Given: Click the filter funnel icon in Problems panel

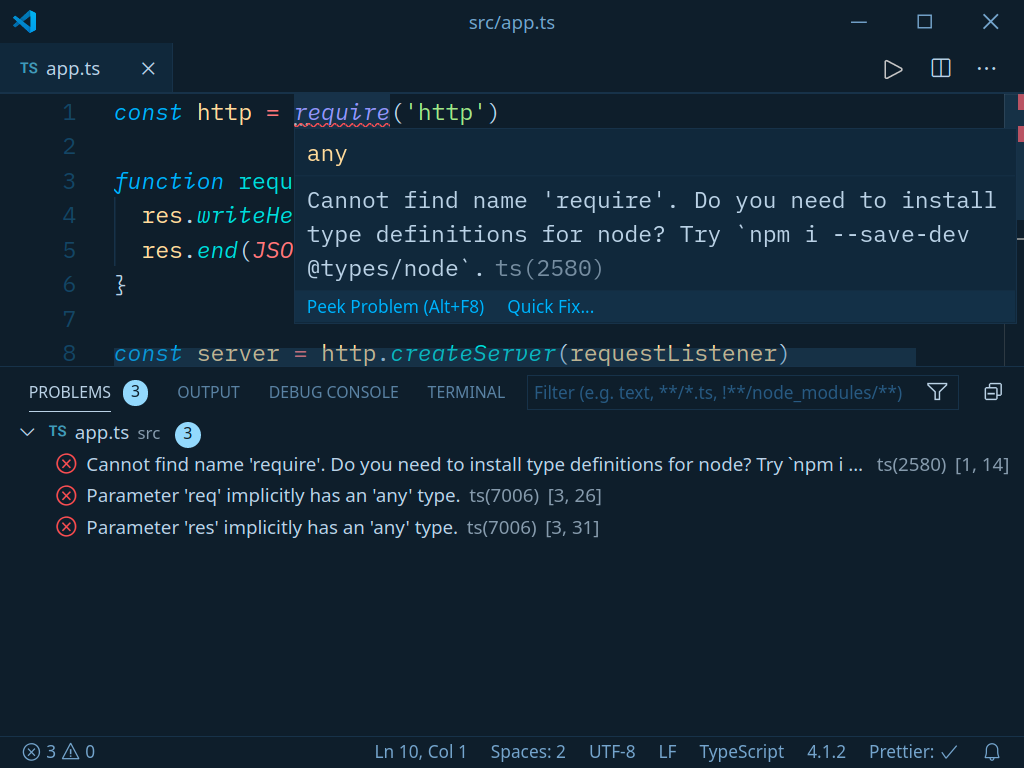Looking at the screenshot, I should click(x=937, y=392).
